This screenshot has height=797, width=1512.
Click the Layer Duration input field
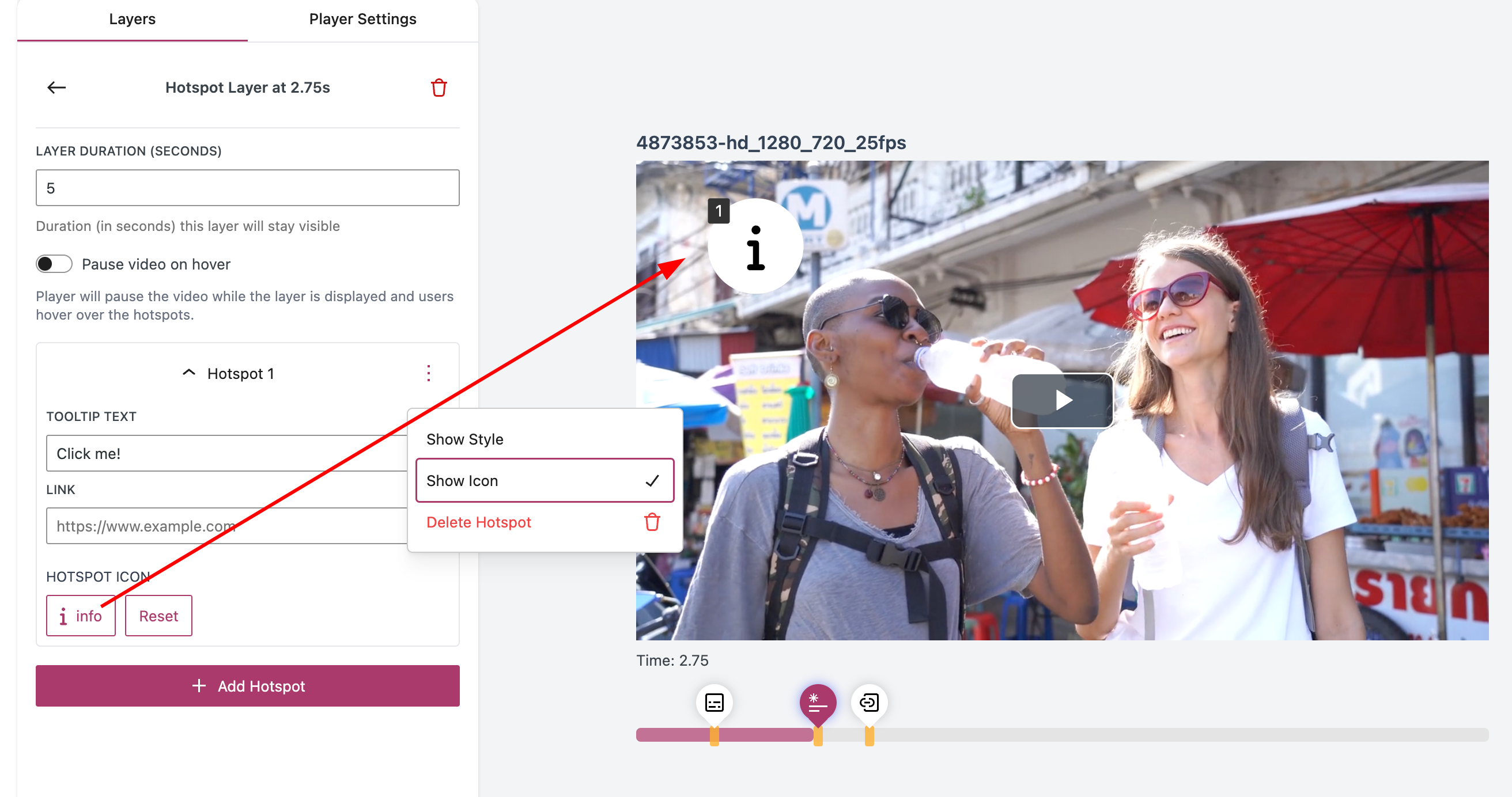(248, 188)
